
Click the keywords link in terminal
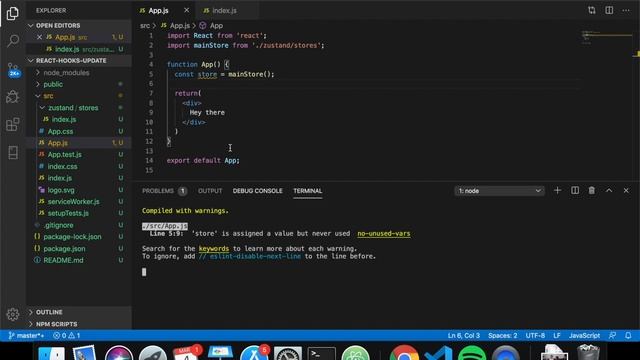214,249
